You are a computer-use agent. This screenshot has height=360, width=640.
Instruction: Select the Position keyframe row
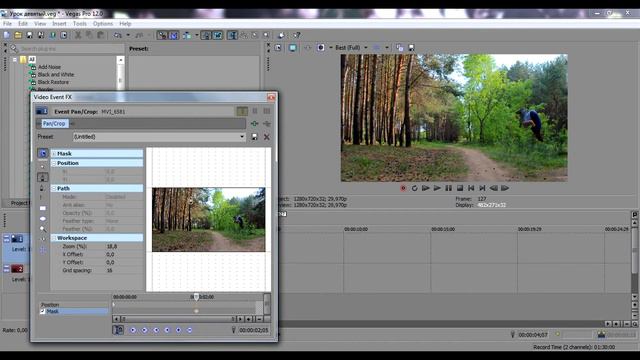[74, 304]
